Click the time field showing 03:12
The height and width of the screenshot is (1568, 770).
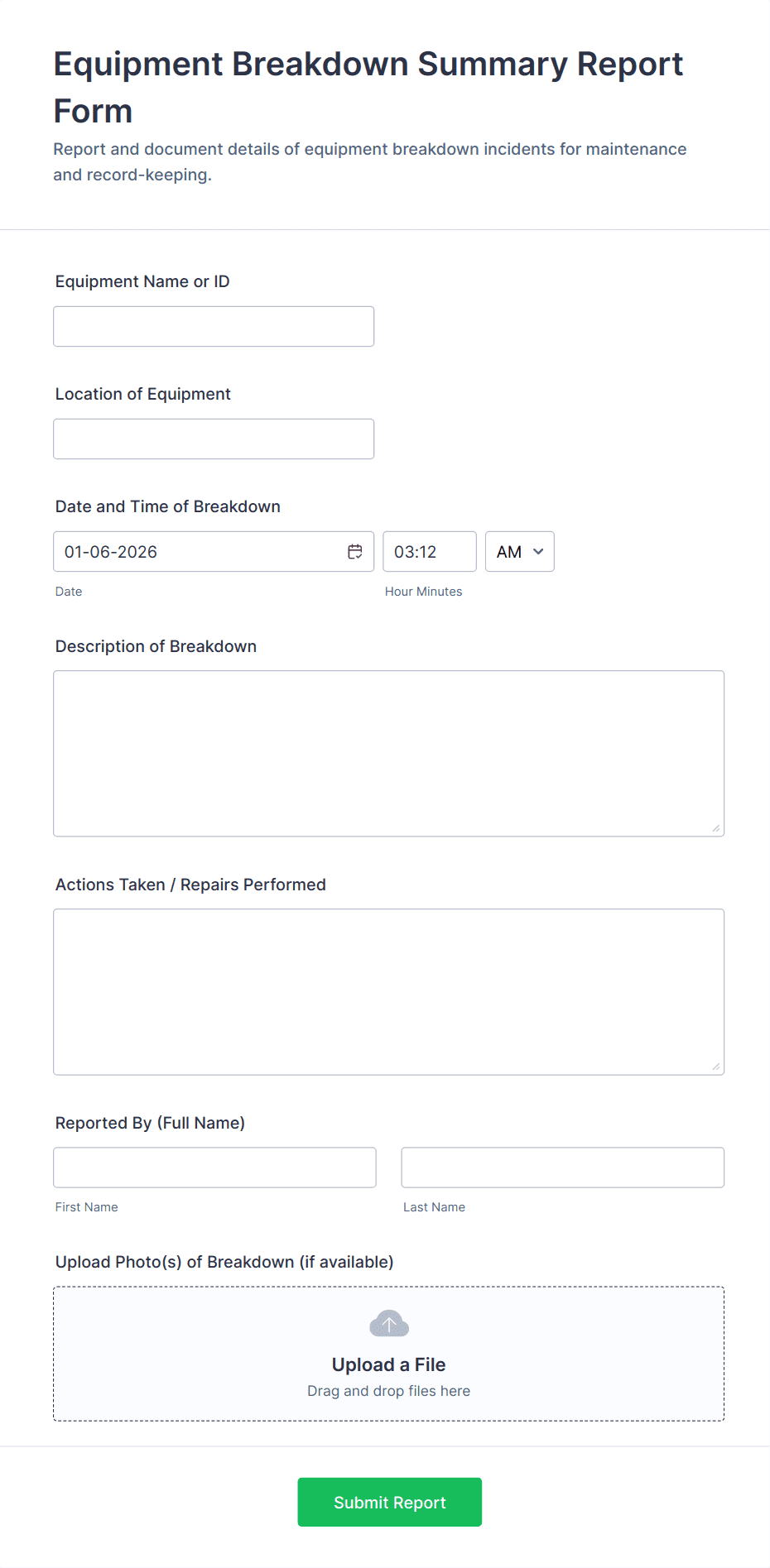429,551
